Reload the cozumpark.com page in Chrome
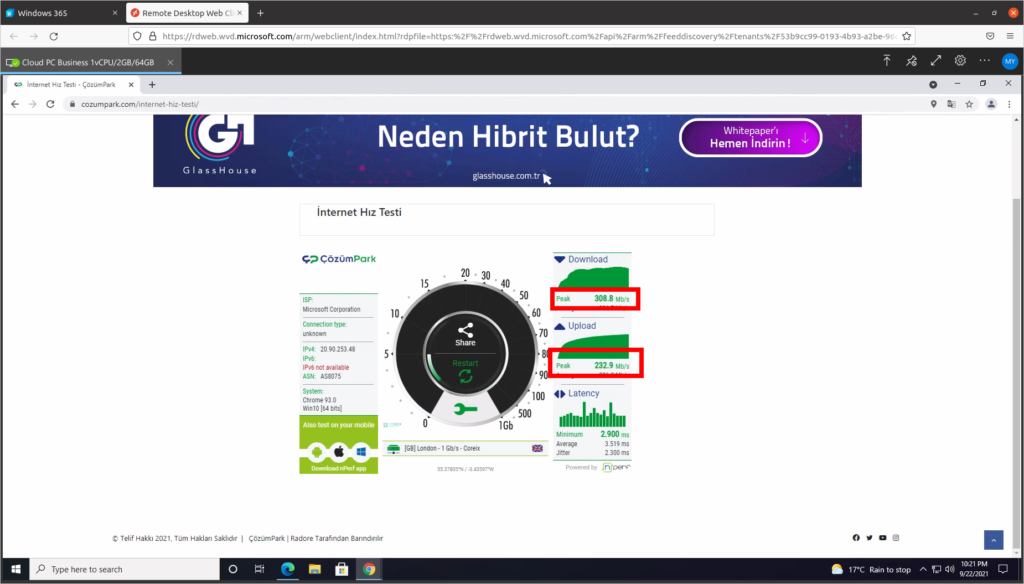 [x=50, y=104]
